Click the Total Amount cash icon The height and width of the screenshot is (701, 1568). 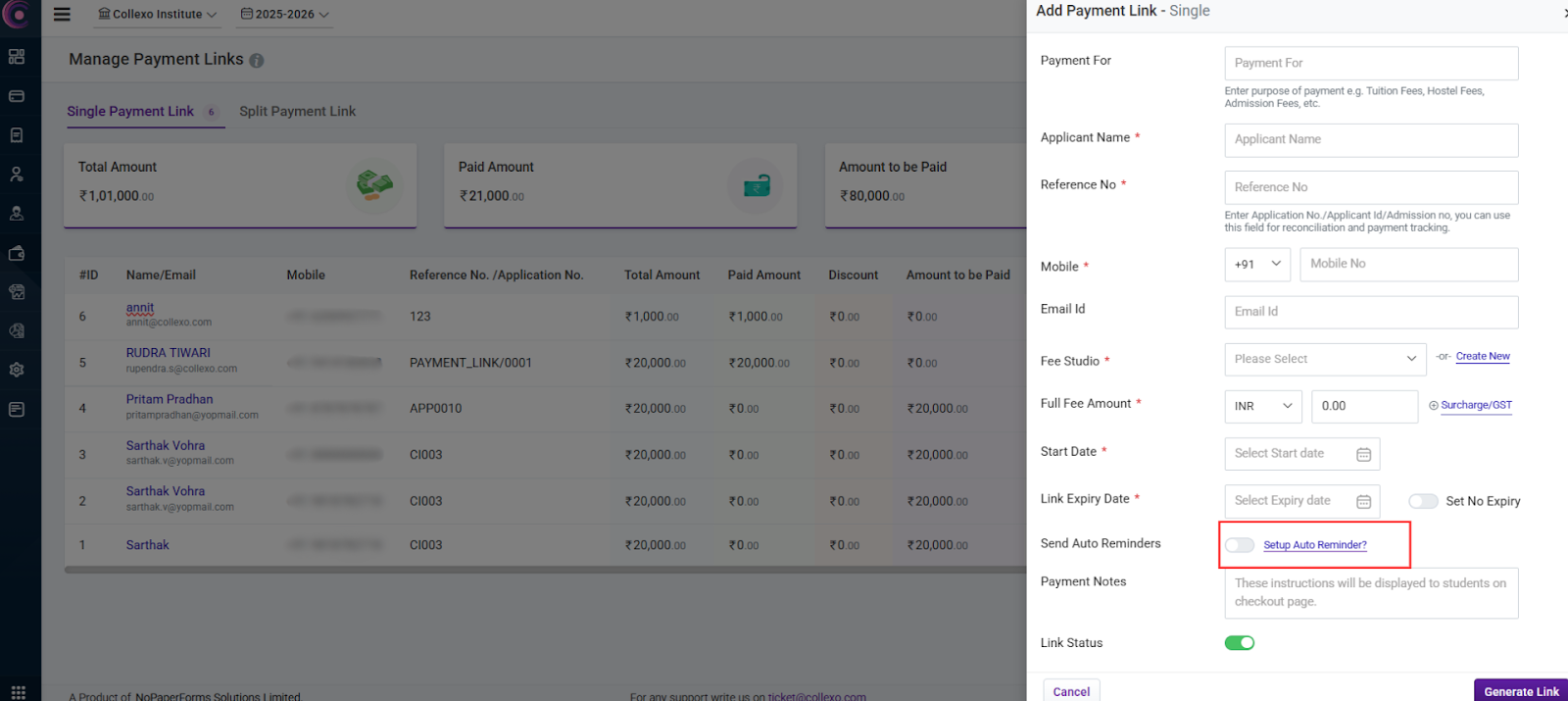374,185
